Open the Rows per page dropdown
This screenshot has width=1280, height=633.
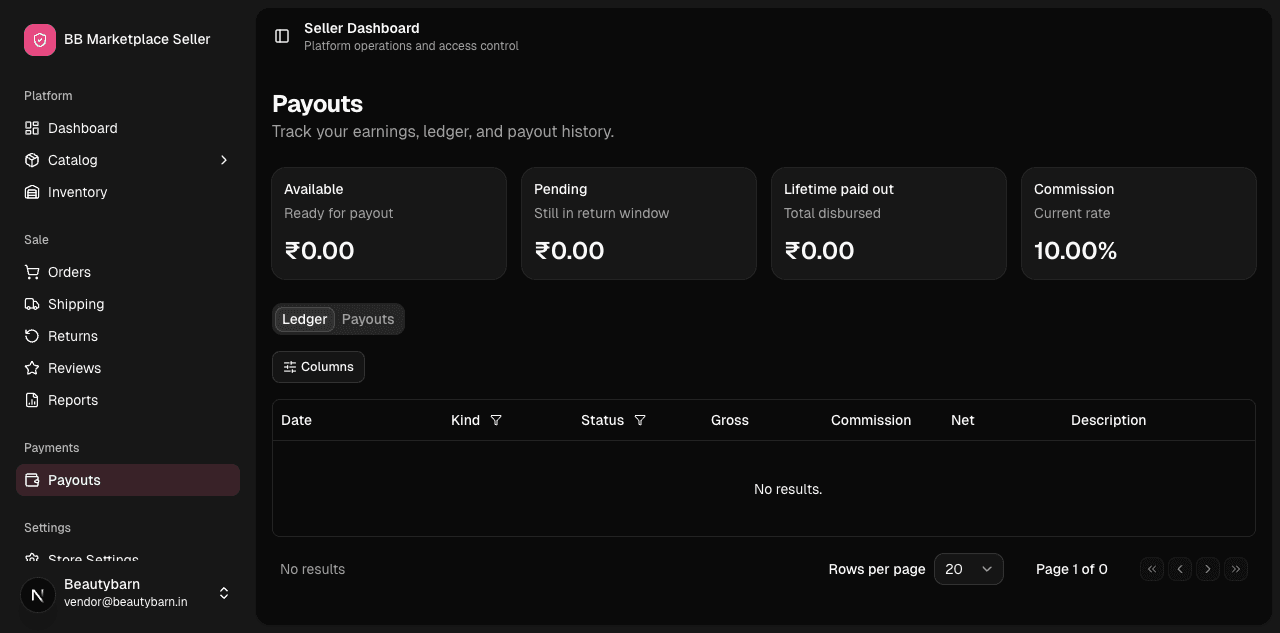pos(969,569)
